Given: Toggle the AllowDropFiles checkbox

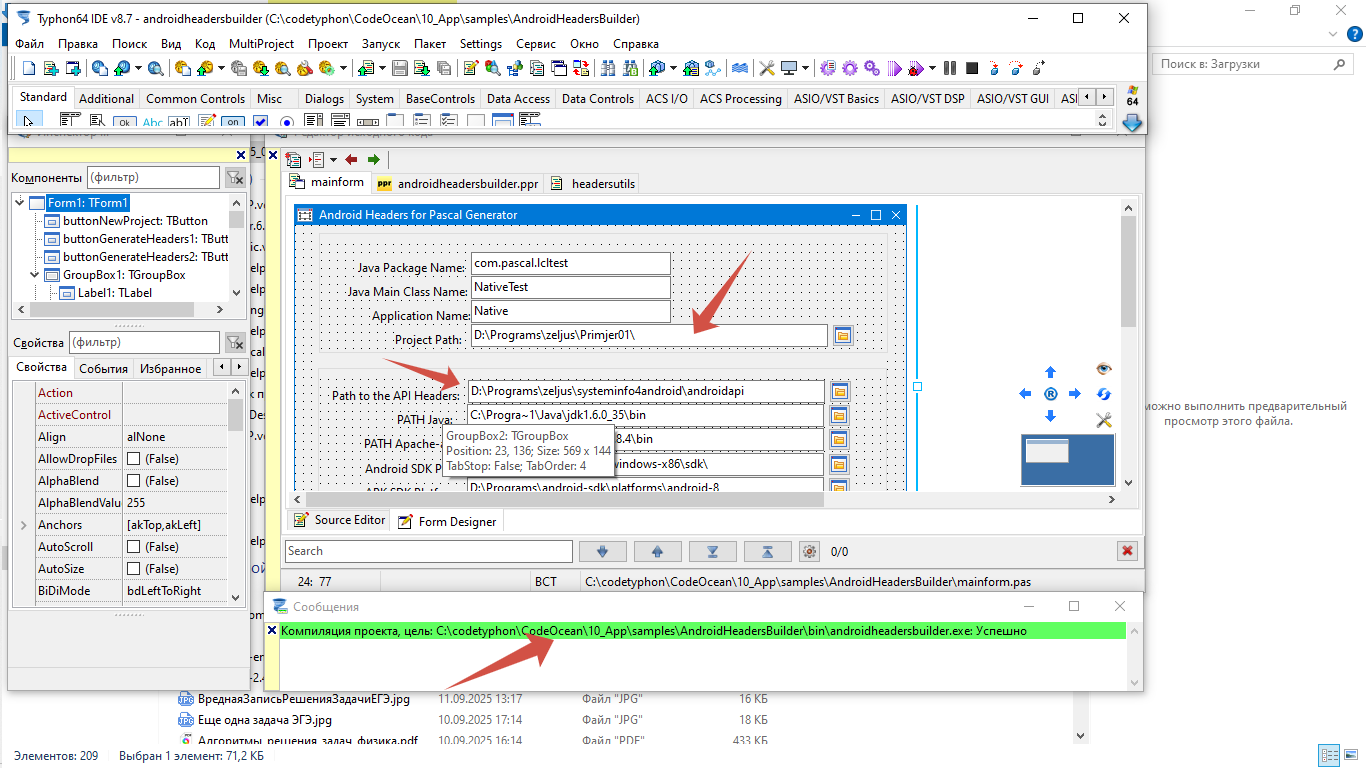Looking at the screenshot, I should (134, 459).
